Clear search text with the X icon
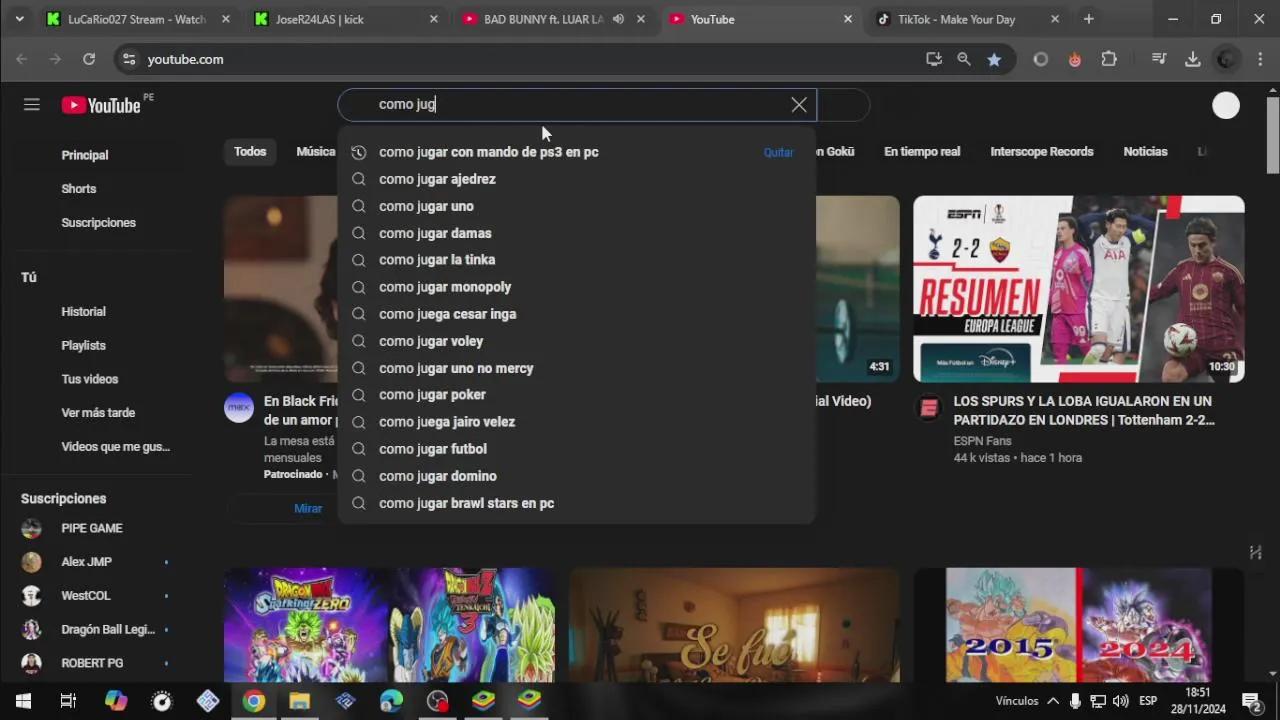This screenshot has height=720, width=1280. [799, 105]
